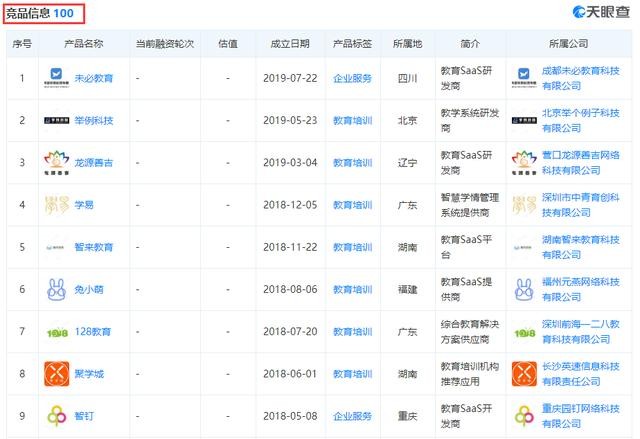
Task: Open company 营口龙源善吉网络科技有限公司
Action: tap(580, 162)
